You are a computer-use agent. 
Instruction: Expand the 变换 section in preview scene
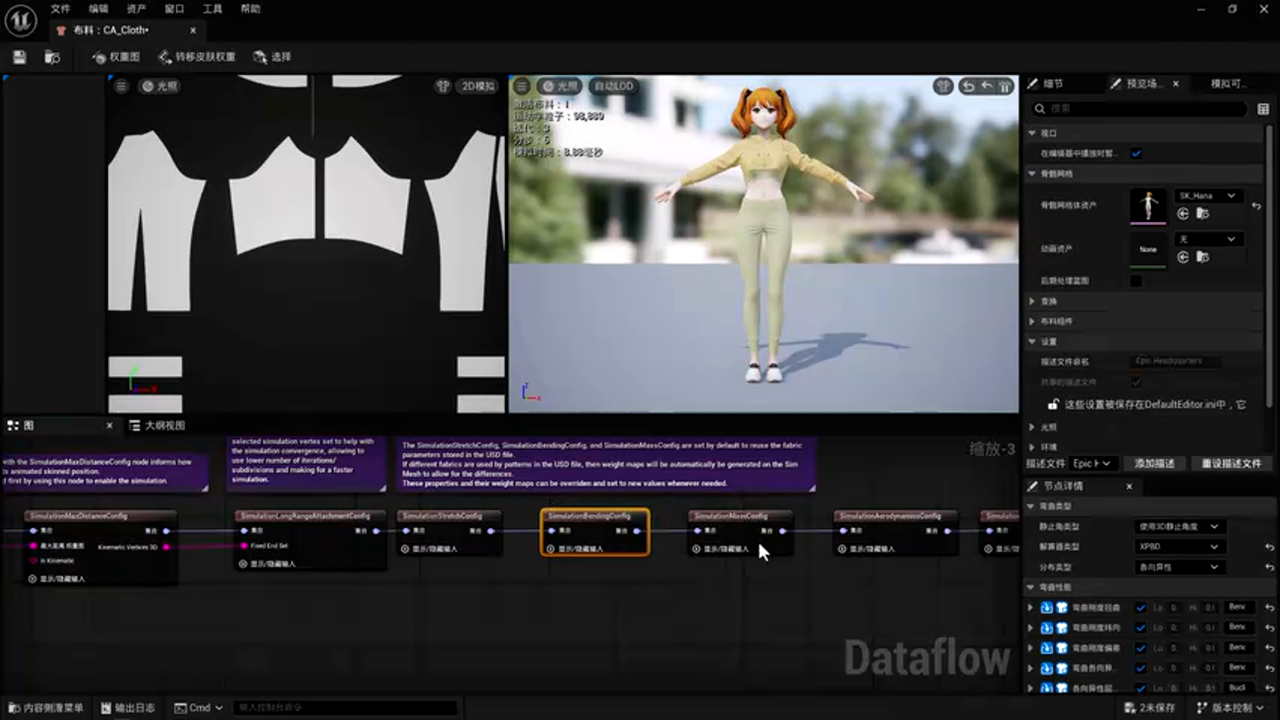(x=1033, y=301)
